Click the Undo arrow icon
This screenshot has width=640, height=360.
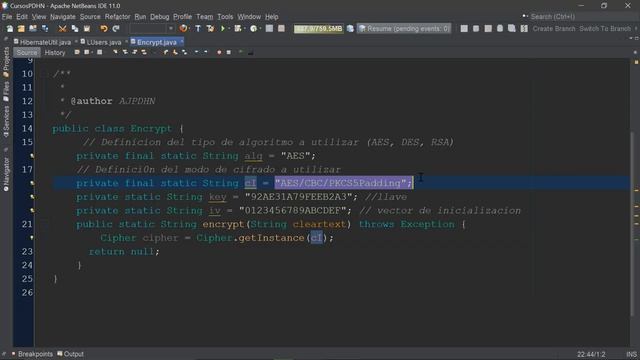coord(104,29)
